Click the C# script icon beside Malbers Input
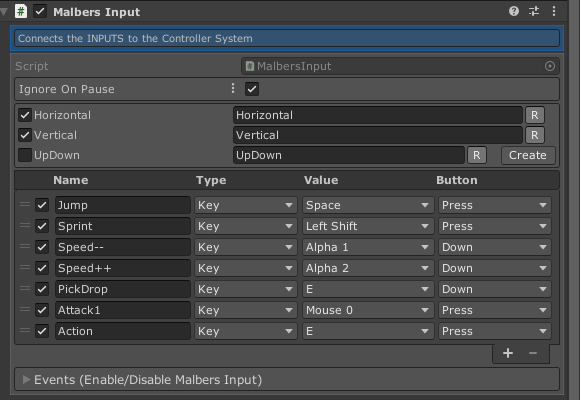This screenshot has width=580, height=400. [x=21, y=11]
